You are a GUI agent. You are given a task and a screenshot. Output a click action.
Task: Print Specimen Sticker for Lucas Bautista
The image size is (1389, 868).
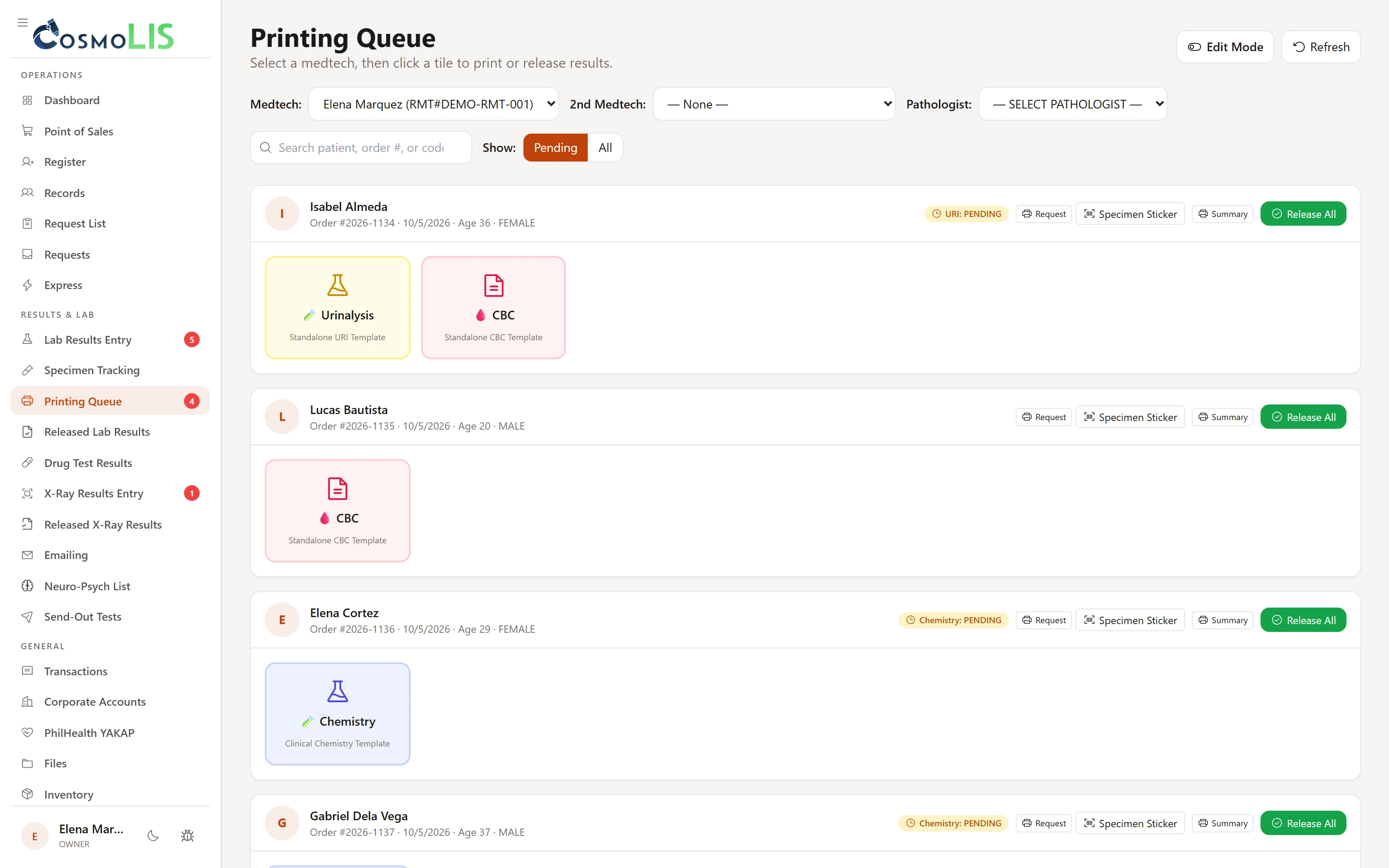pyautogui.click(x=1130, y=417)
